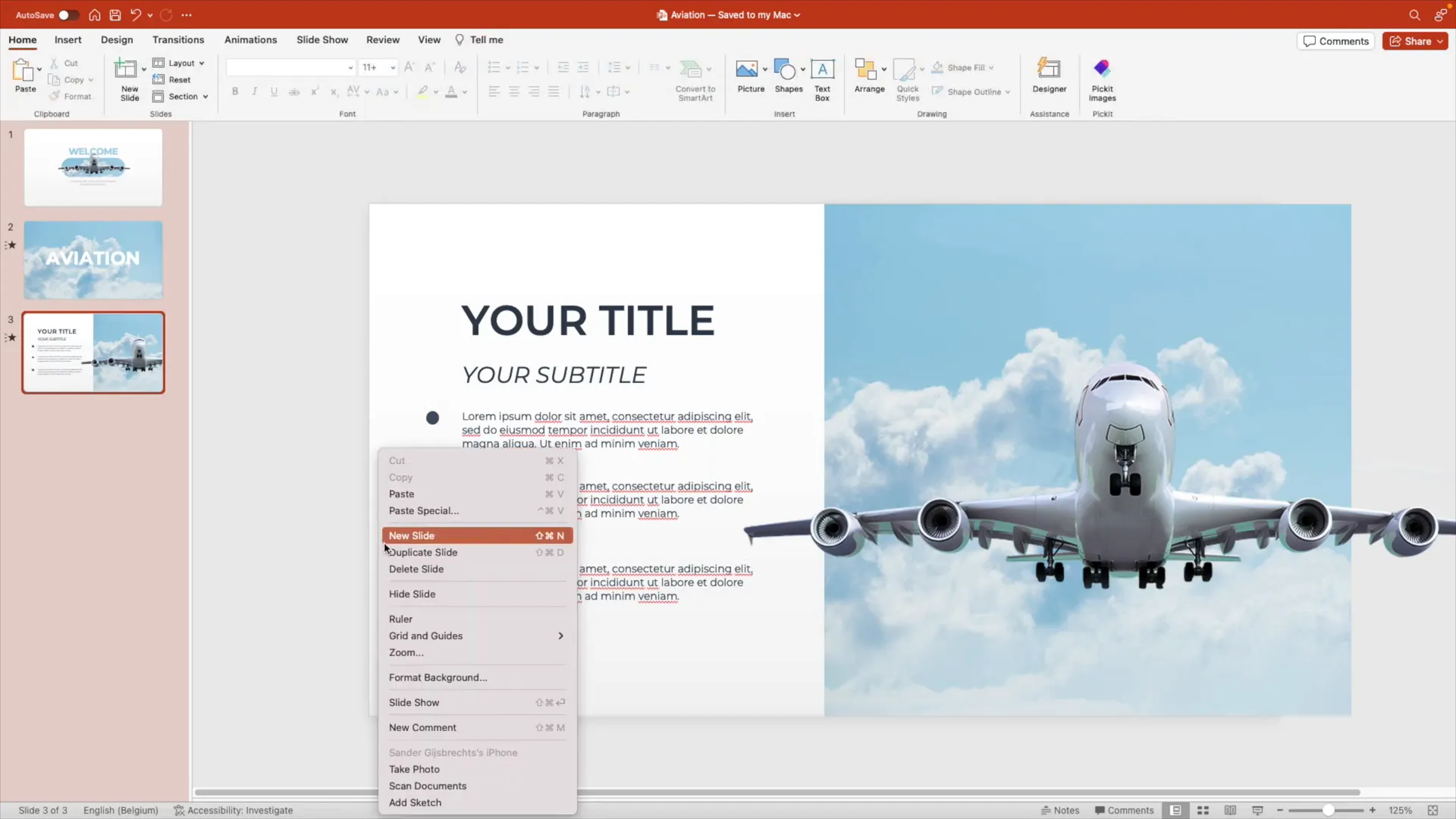Click Fit slide to window icon
The height and width of the screenshot is (819, 1456).
(x=1432, y=810)
